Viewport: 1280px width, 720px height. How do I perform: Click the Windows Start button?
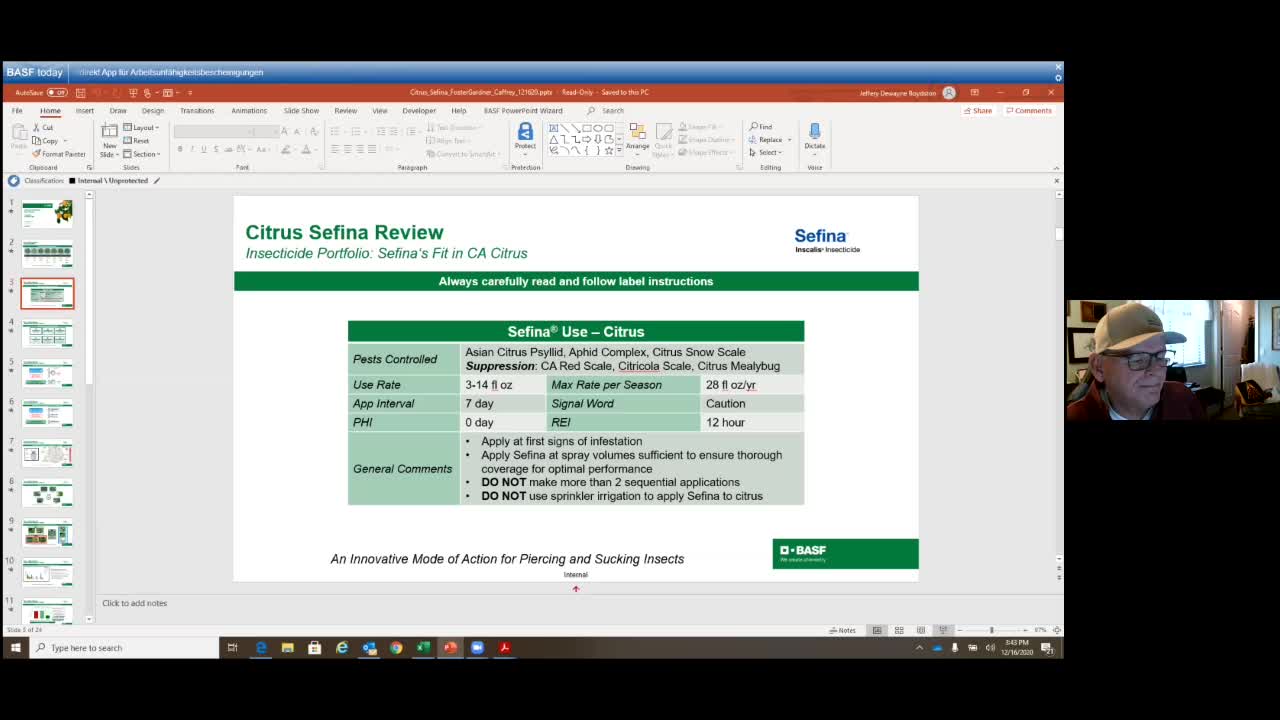click(x=15, y=648)
